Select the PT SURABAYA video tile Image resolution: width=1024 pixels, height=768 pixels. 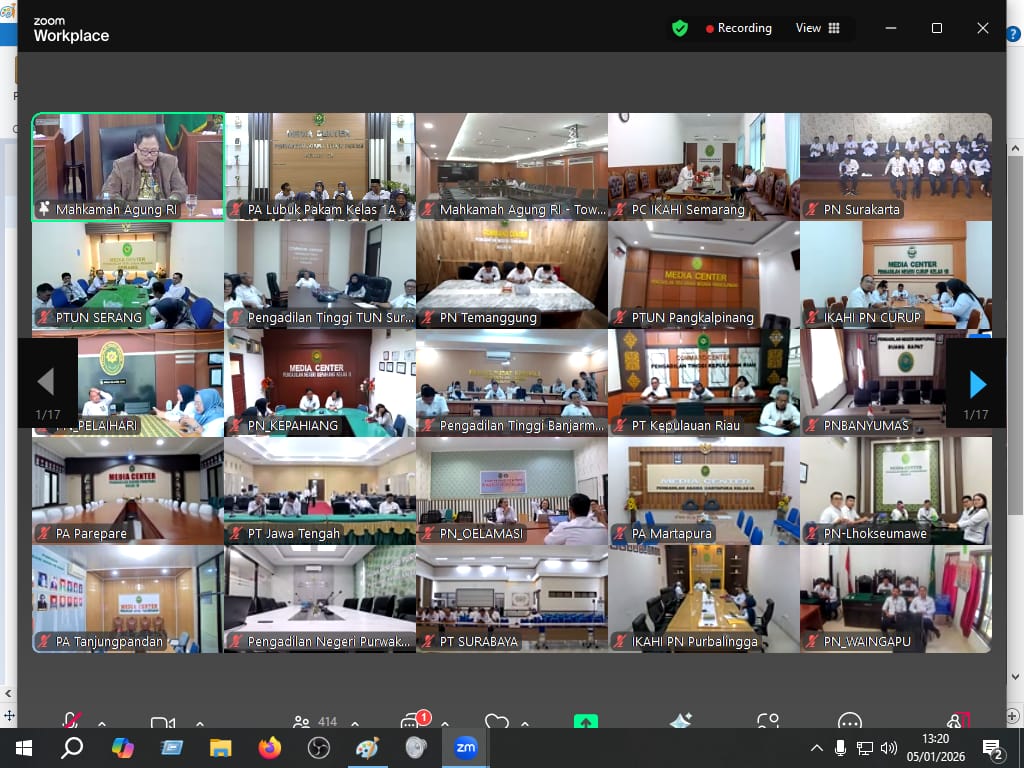[x=511, y=598]
